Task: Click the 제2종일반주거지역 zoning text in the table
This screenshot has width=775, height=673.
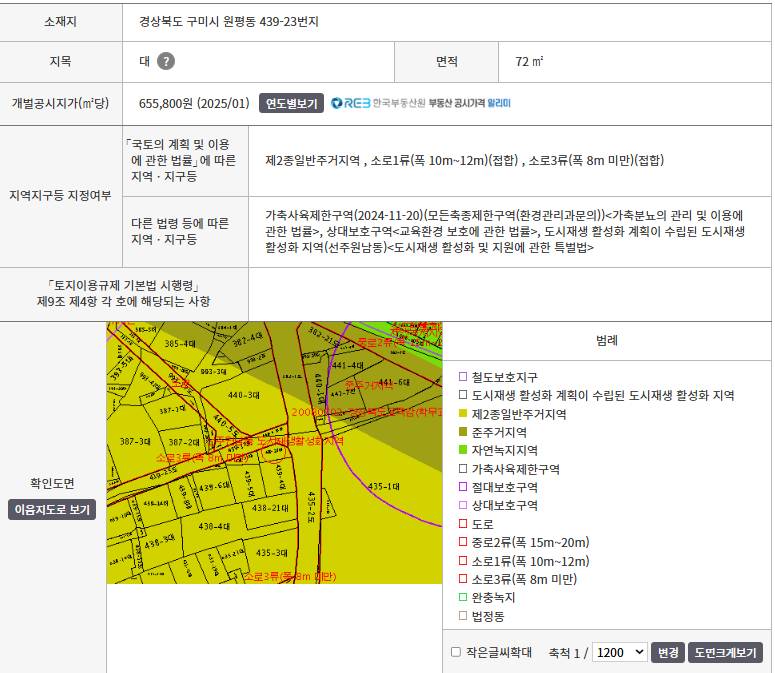Action: (x=312, y=160)
